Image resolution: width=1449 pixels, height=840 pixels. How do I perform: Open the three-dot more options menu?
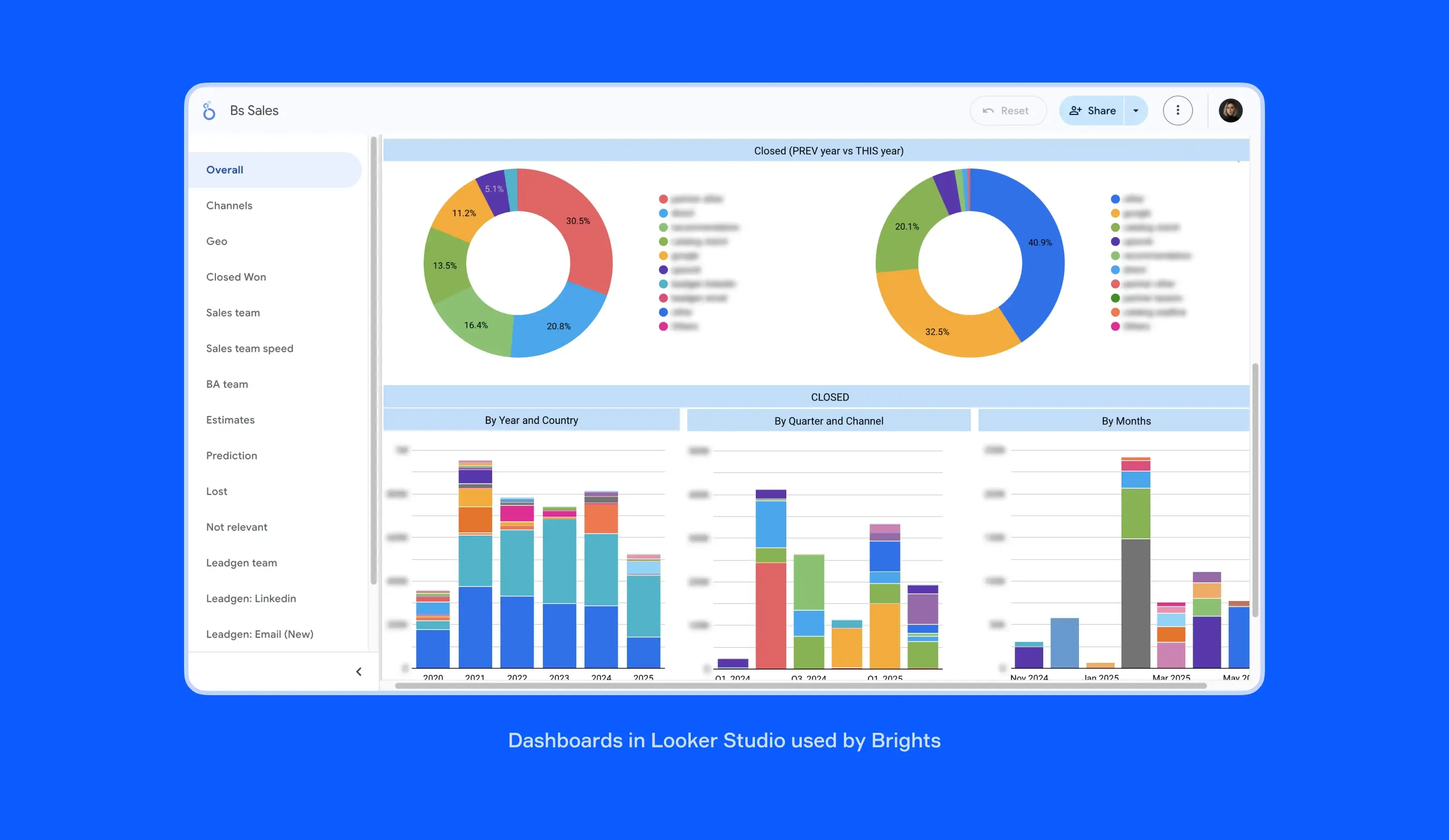click(x=1178, y=111)
